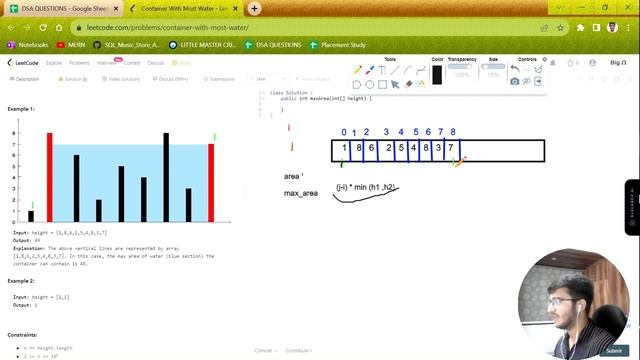Open Chrome side panel icon
Image resolution: width=640 pixels, height=360 pixels.
(x=596, y=28)
